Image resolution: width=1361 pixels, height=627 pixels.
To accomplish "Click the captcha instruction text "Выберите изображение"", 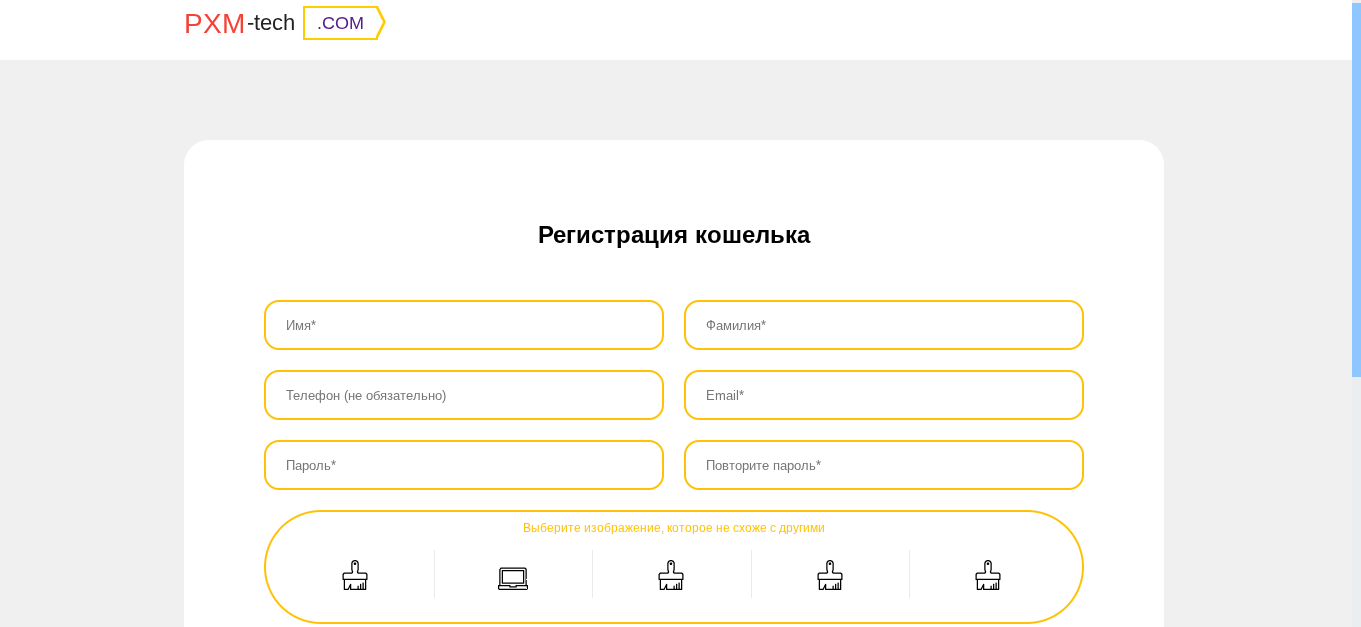I will (674, 528).
